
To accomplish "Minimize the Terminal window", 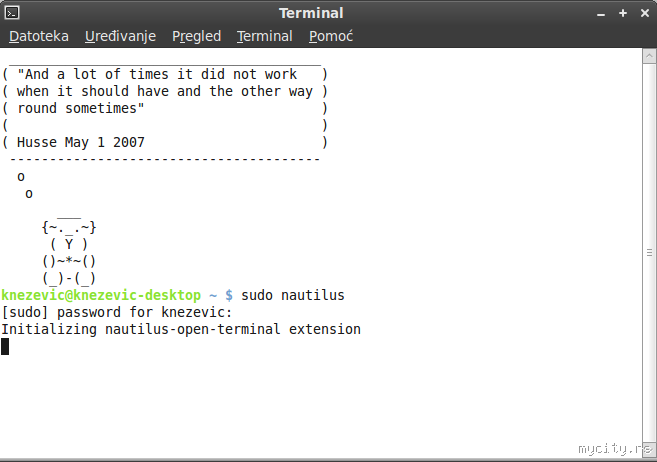I will tap(600, 13).
